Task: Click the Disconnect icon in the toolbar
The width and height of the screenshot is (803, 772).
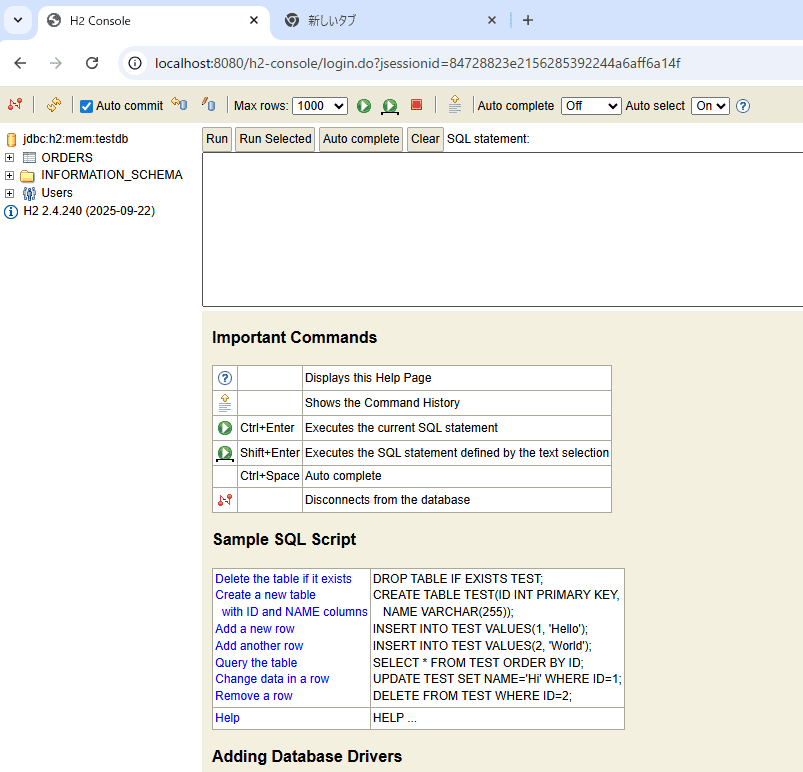Action: tap(15, 105)
